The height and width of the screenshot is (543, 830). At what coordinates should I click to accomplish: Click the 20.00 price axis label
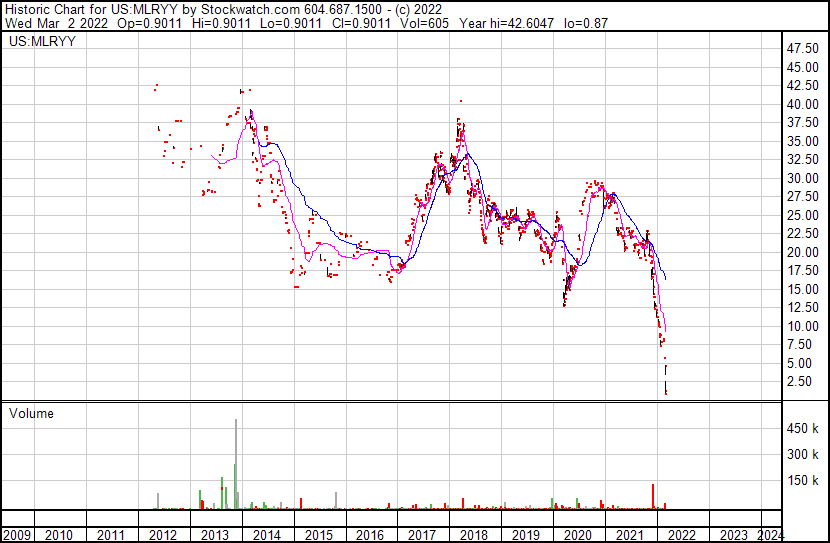tap(802, 252)
